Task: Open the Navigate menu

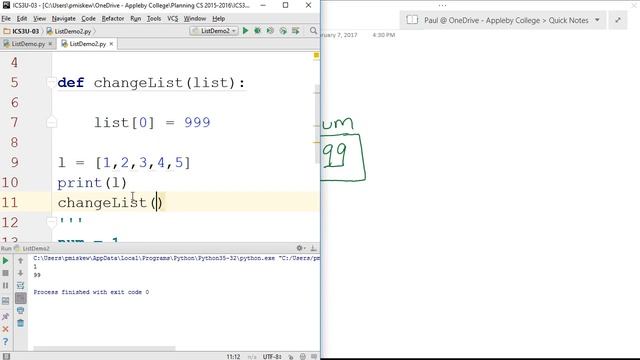Action: [x=64, y=18]
